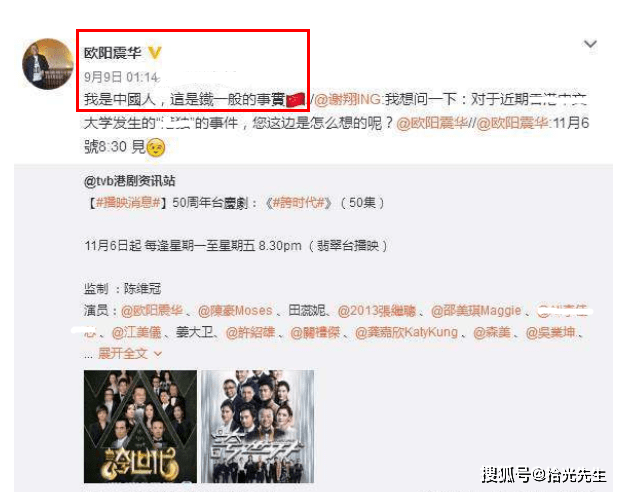The image size is (621, 492).
Task: Open the @吳業坤 mention
Action: tap(550, 332)
